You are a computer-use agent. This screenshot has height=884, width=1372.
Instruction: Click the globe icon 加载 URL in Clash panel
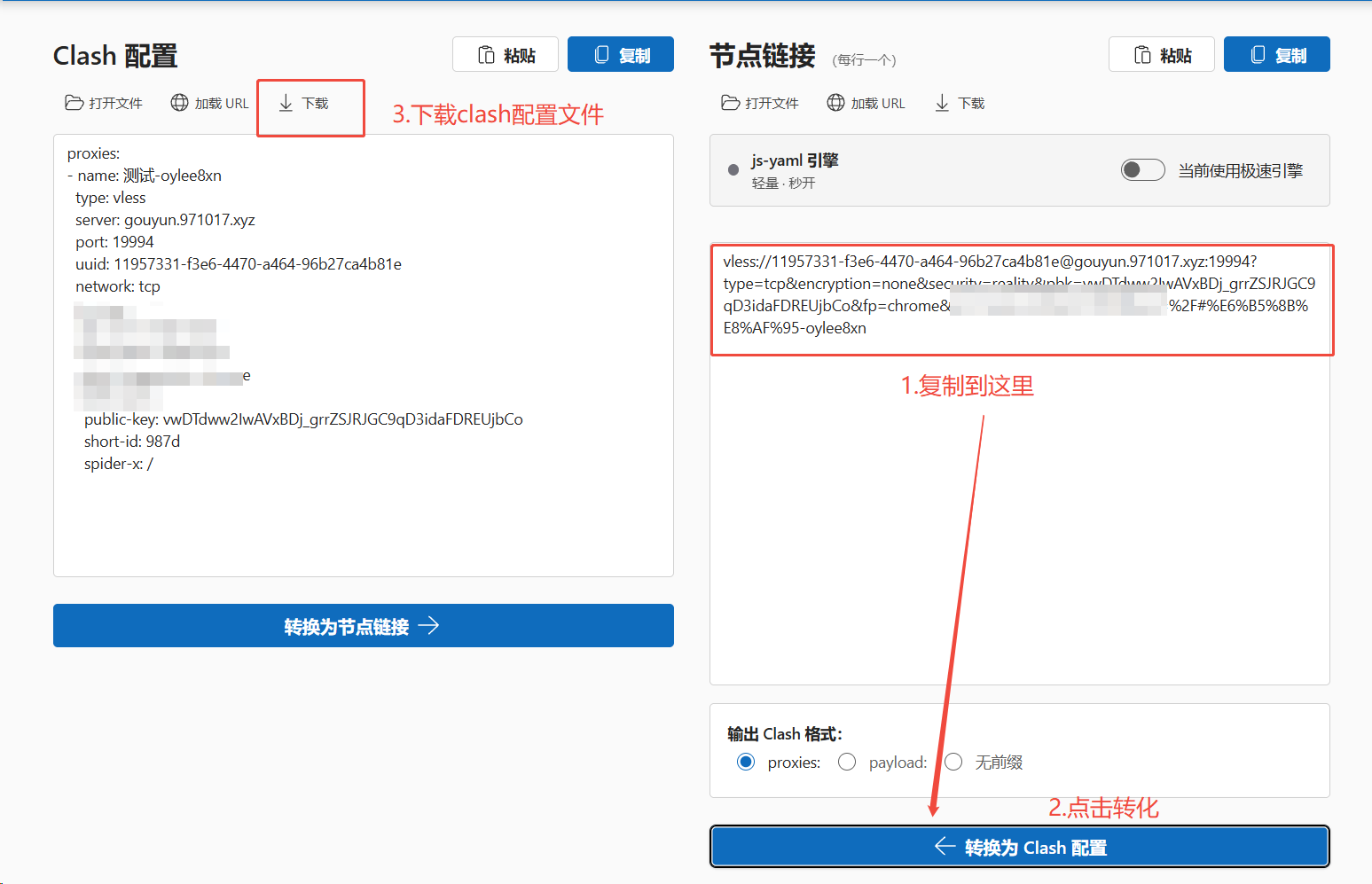tap(179, 104)
